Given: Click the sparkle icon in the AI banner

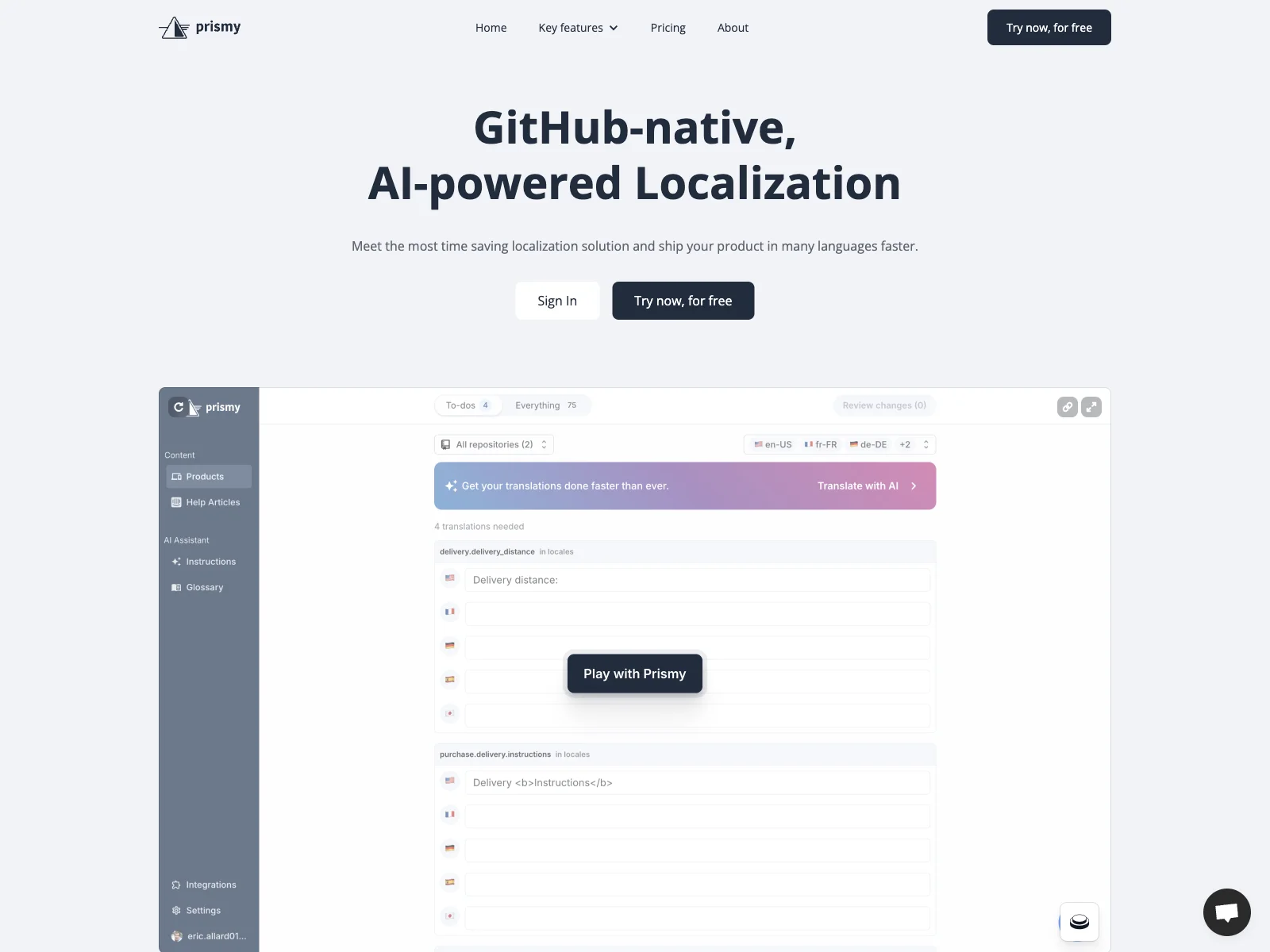Looking at the screenshot, I should coord(451,486).
